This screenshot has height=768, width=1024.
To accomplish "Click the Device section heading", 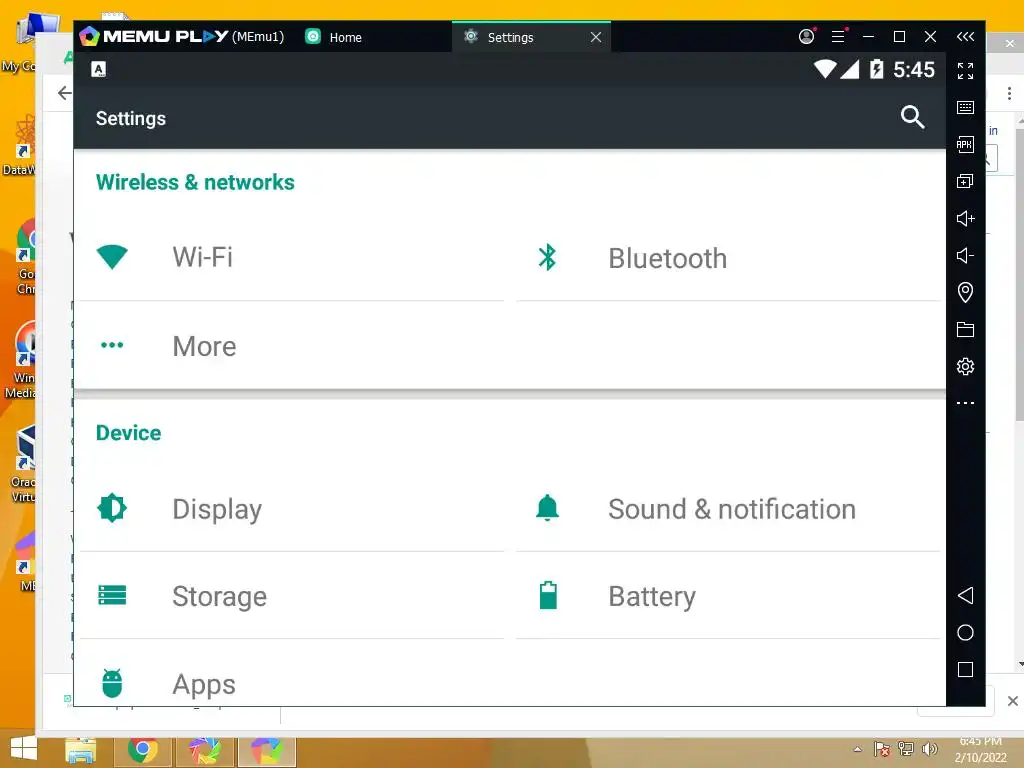I will (128, 433).
